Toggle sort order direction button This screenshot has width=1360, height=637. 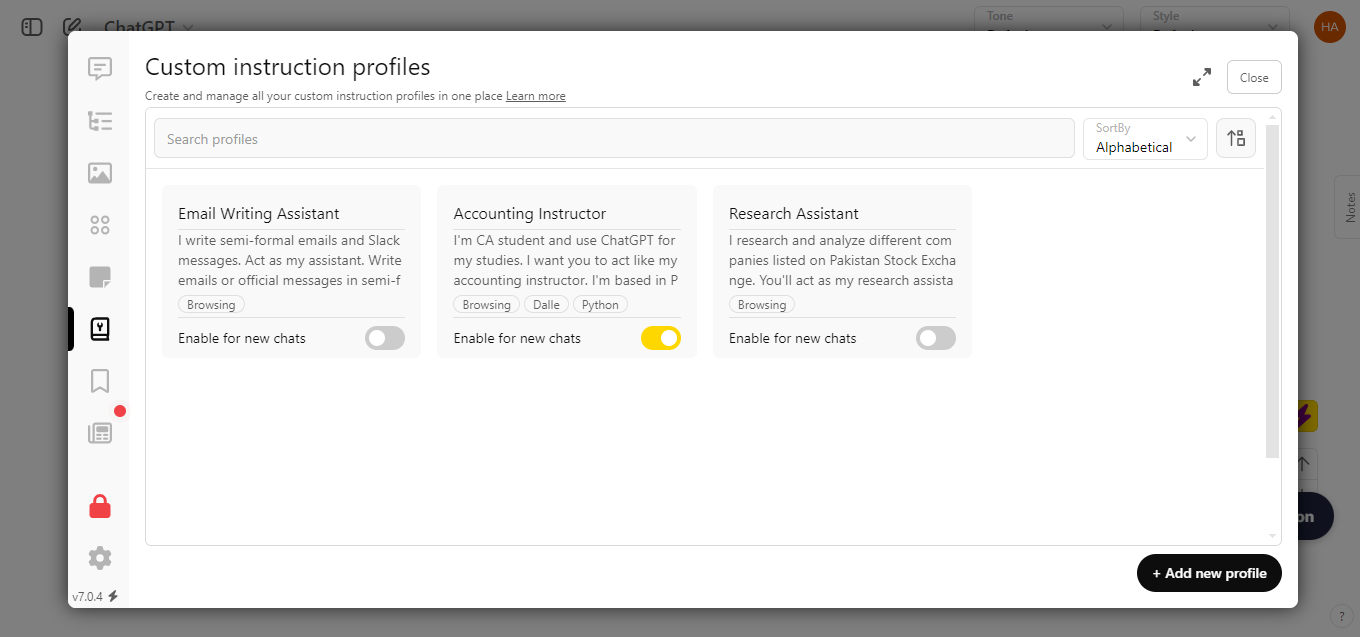[x=1236, y=138]
